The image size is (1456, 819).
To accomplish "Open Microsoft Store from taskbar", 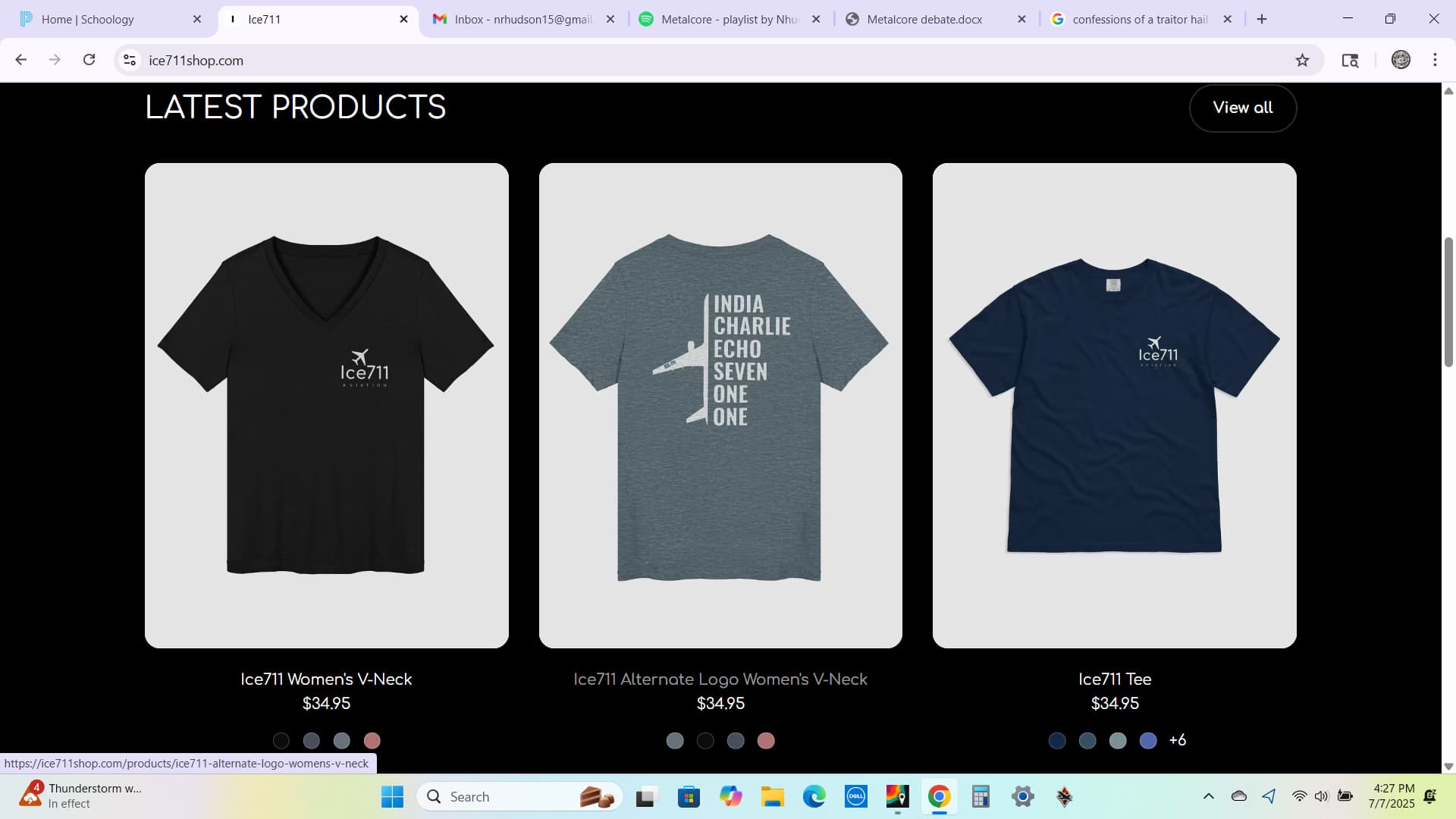I will 689,796.
